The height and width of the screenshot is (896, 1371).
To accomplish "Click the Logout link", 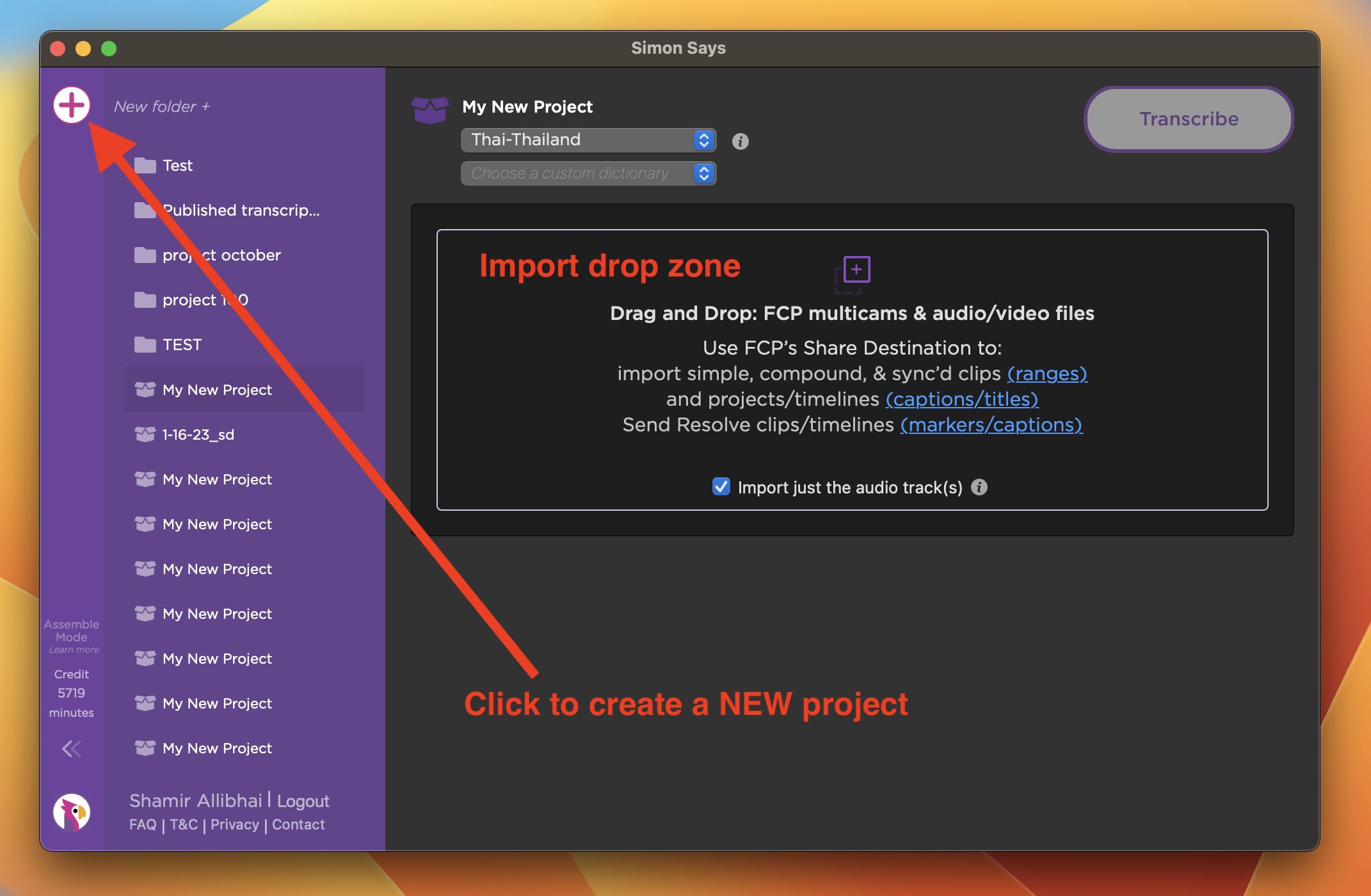I will pyautogui.click(x=303, y=801).
